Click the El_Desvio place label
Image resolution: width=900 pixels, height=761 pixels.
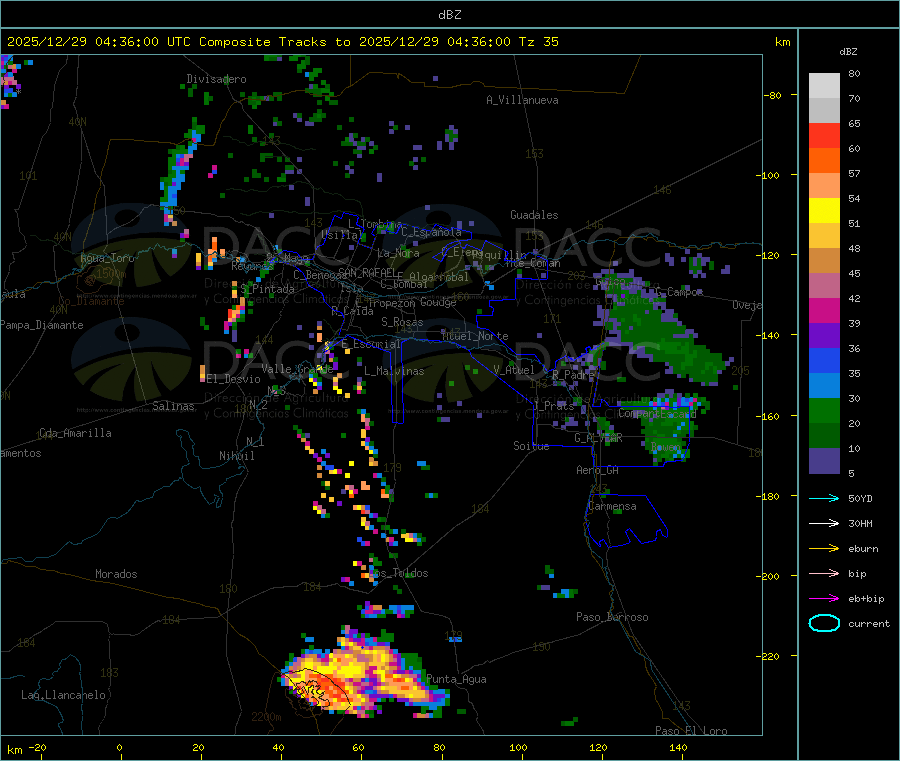click(x=234, y=379)
